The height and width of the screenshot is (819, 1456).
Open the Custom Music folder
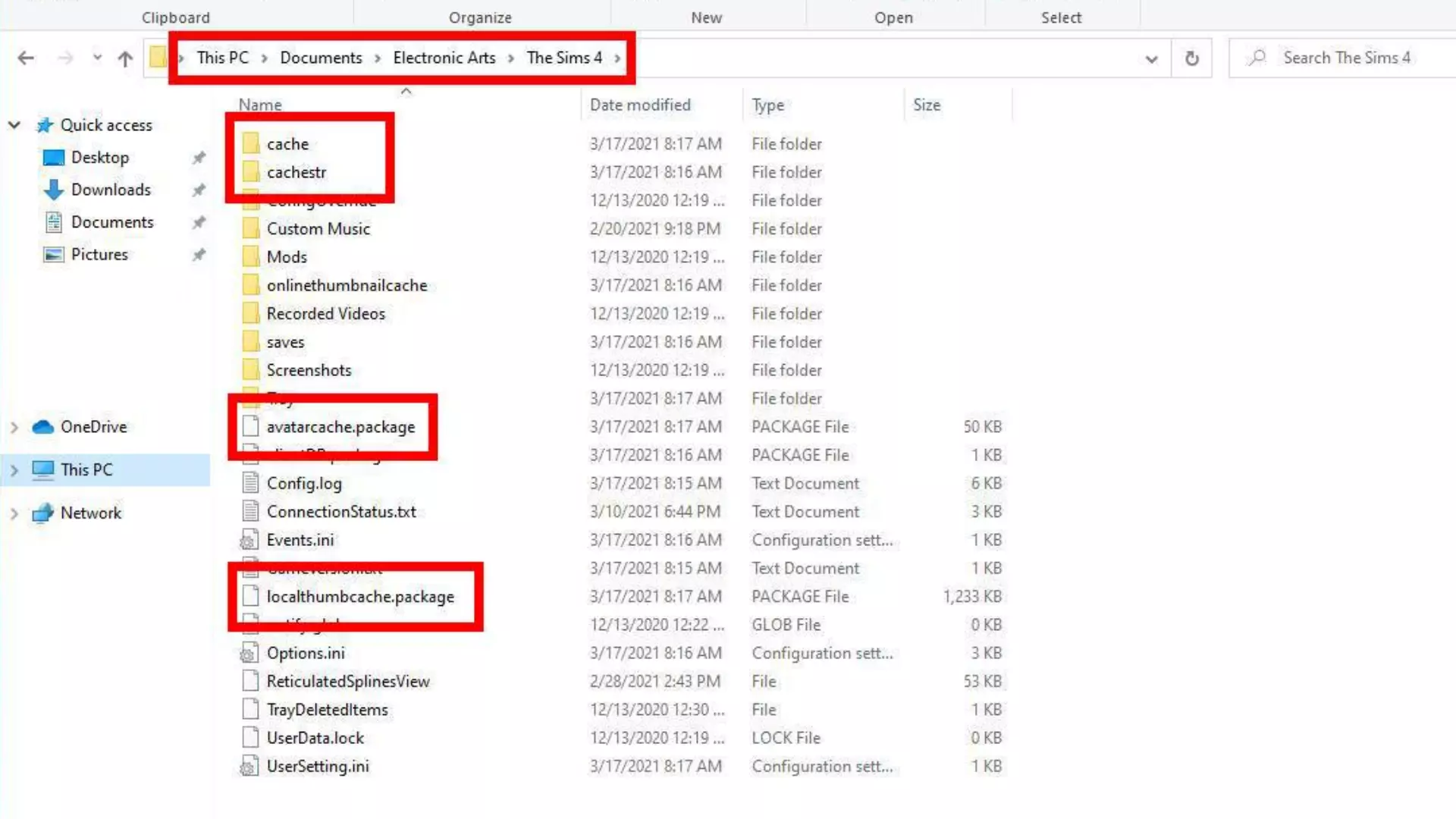pyautogui.click(x=318, y=228)
